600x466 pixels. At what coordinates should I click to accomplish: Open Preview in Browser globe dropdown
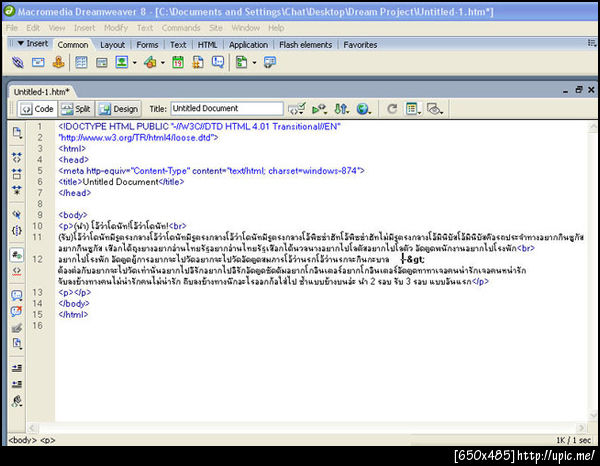(x=364, y=109)
